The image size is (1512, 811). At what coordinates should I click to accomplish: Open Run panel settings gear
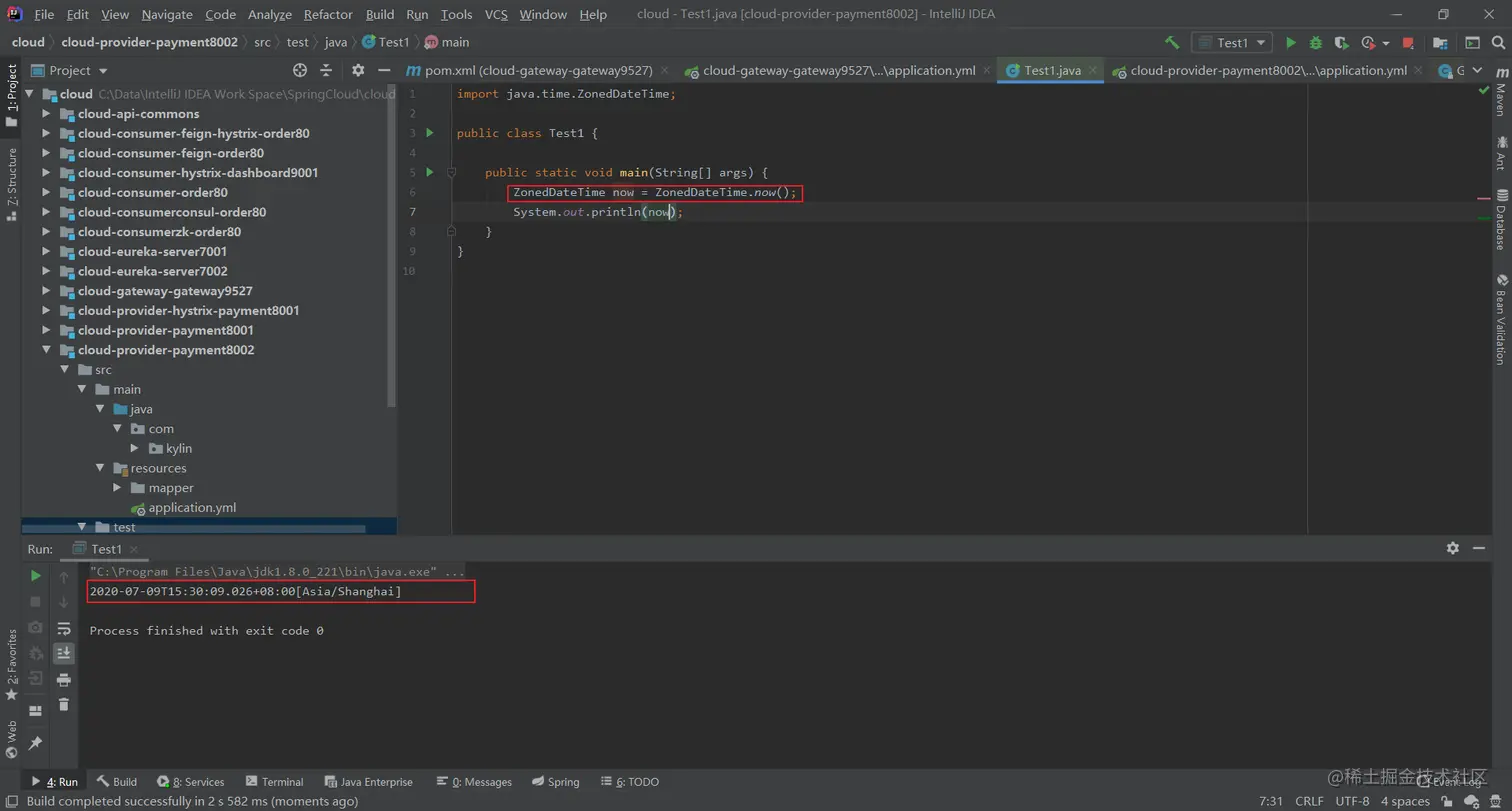coord(1453,548)
